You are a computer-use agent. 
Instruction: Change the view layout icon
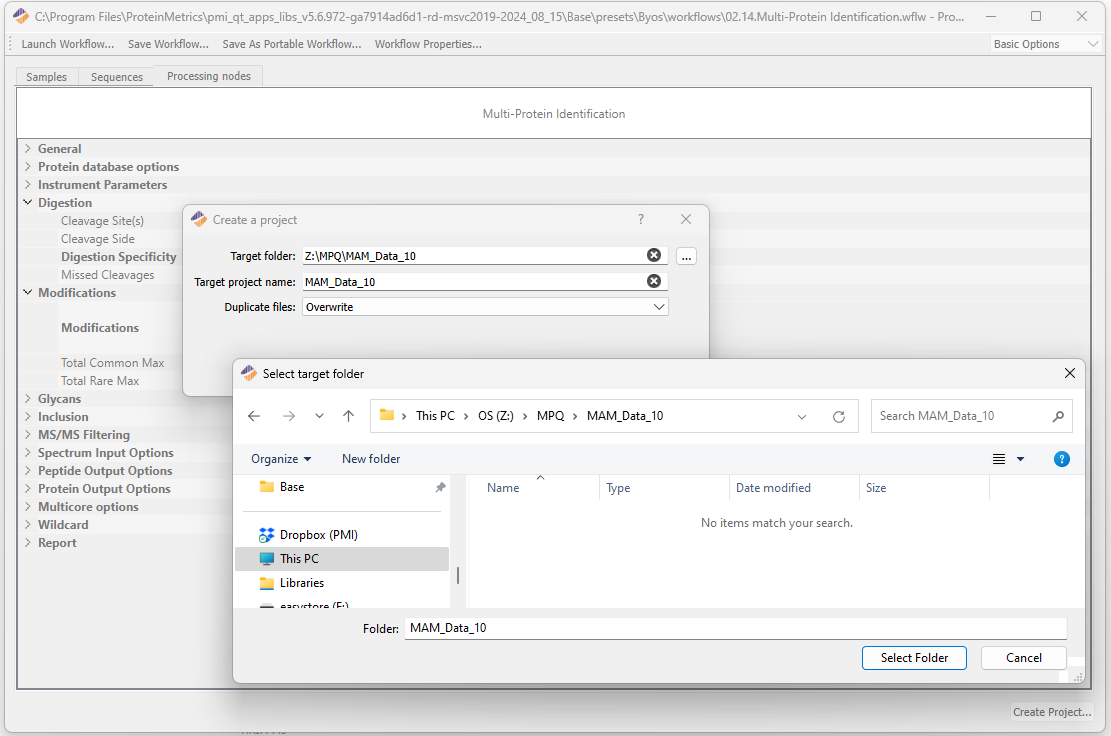pos(999,459)
